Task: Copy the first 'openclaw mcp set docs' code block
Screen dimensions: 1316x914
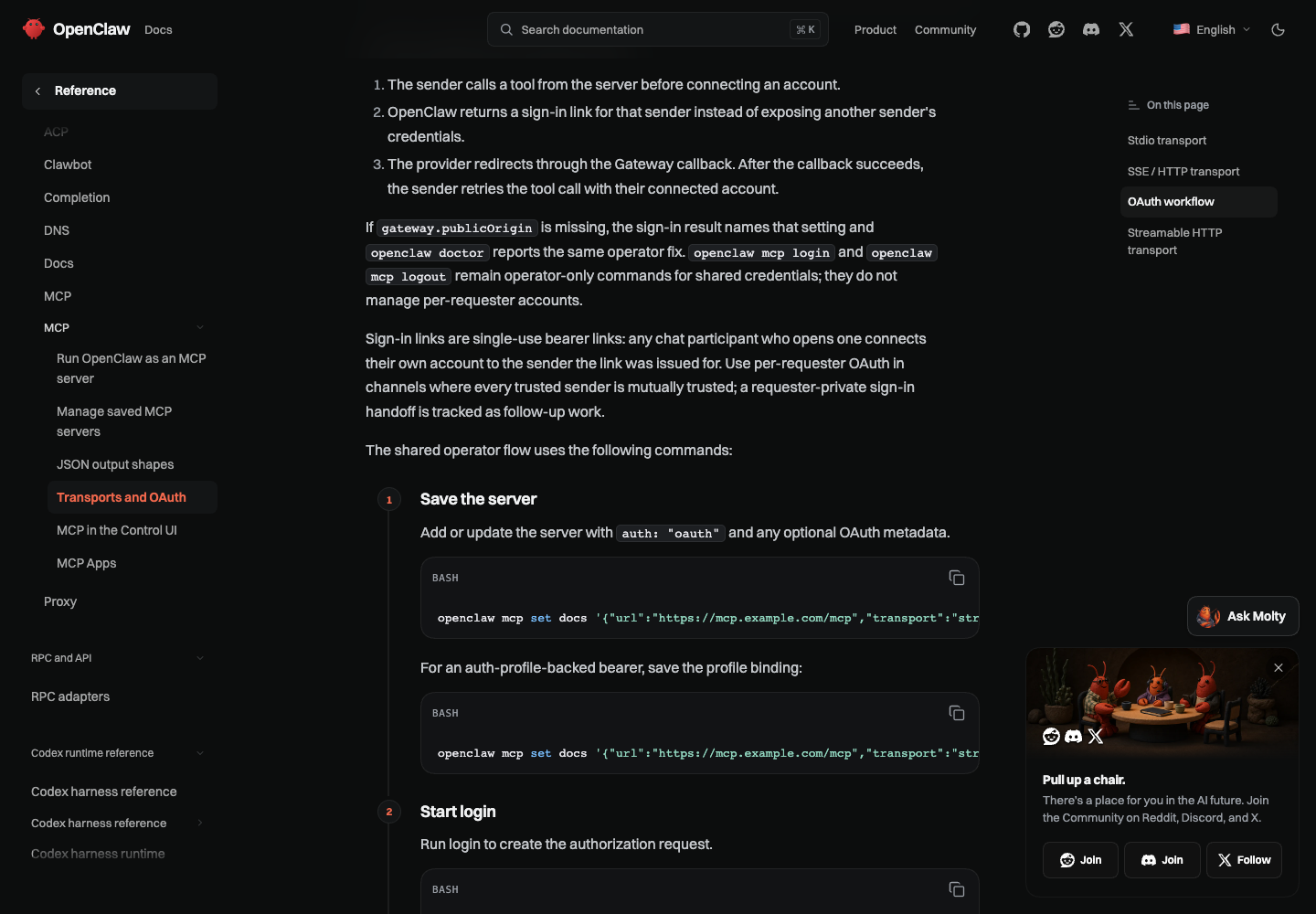Action: click(957, 578)
